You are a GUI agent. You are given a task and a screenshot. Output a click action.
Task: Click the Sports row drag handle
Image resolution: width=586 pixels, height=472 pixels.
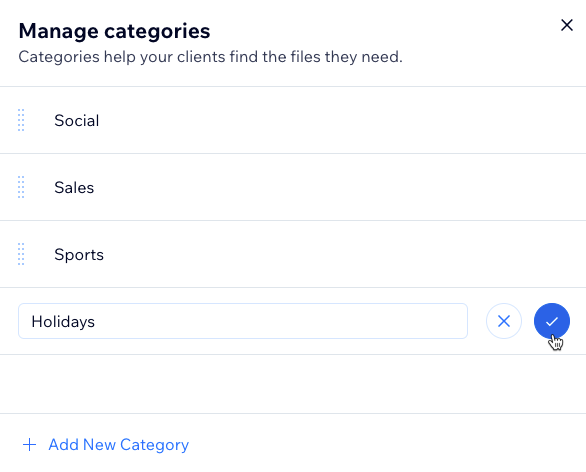[21, 254]
